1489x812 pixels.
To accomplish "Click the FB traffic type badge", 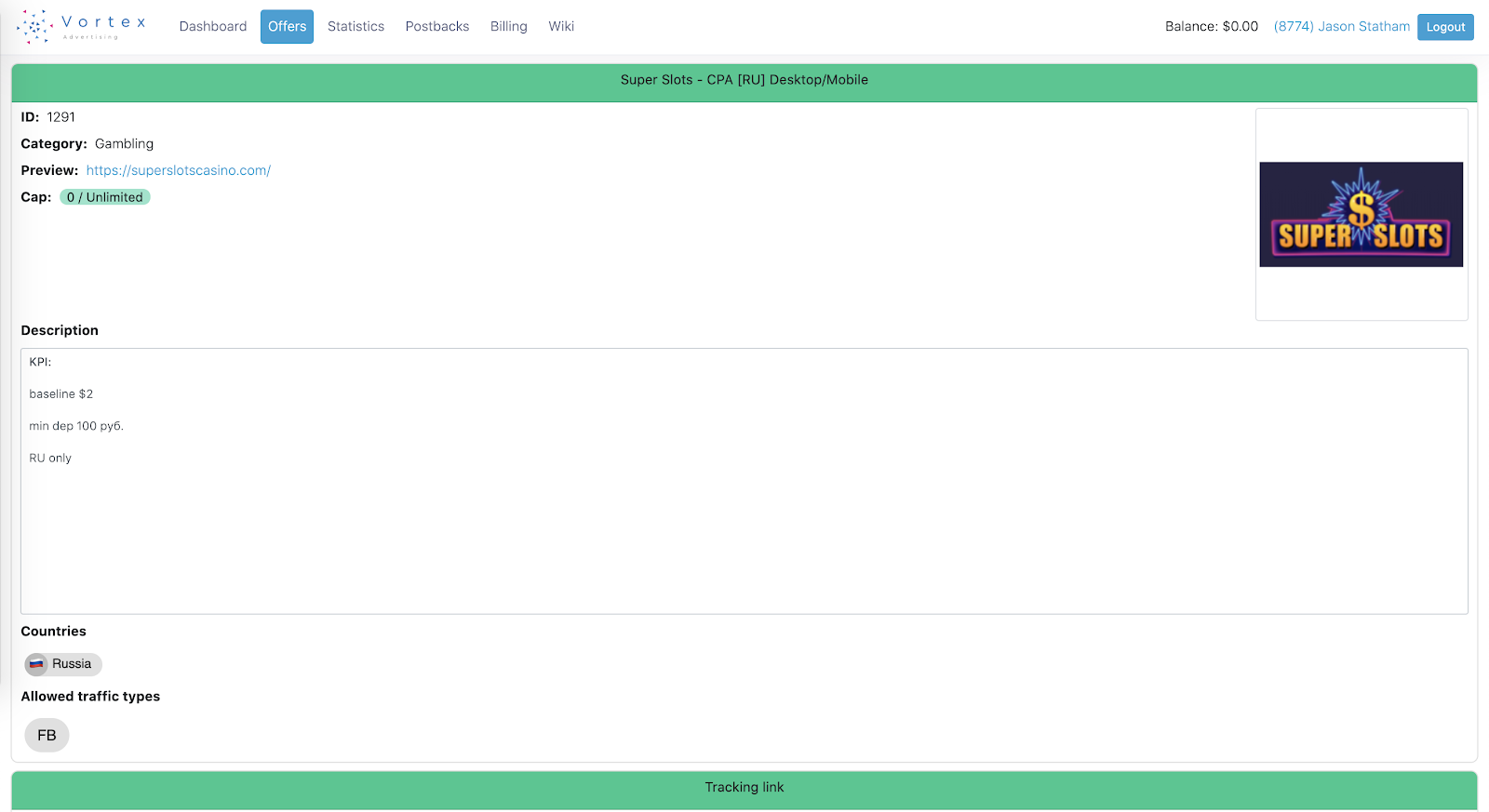I will click(x=47, y=736).
